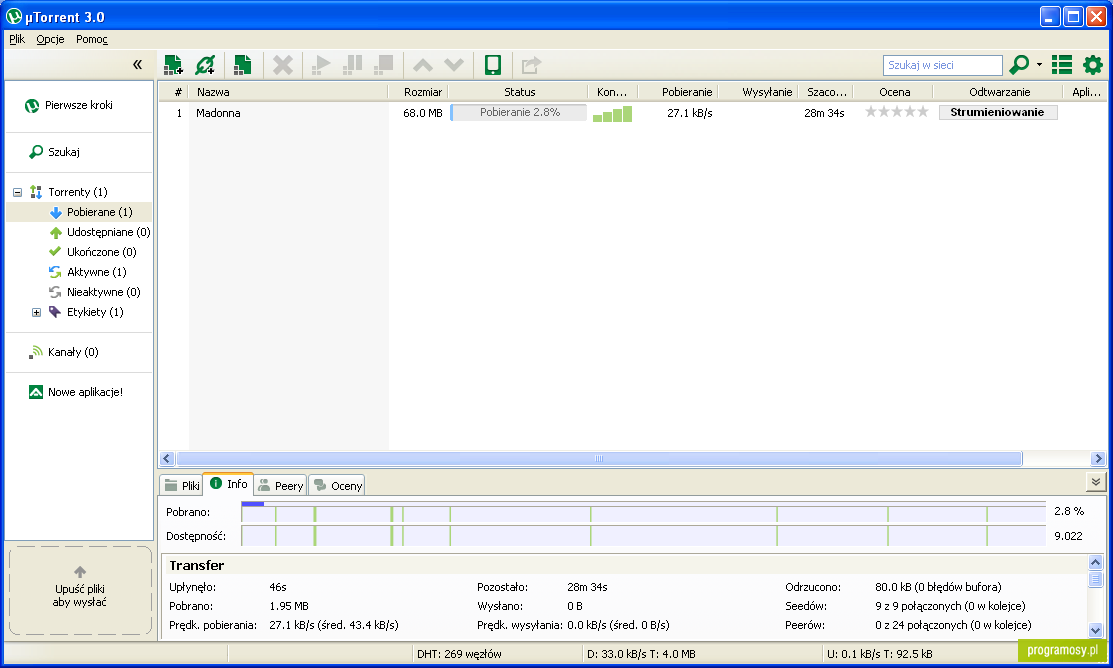Viewport: 1113px width, 668px height.
Task: Click the Strumieniowanie button for Madonna
Action: (x=997, y=112)
